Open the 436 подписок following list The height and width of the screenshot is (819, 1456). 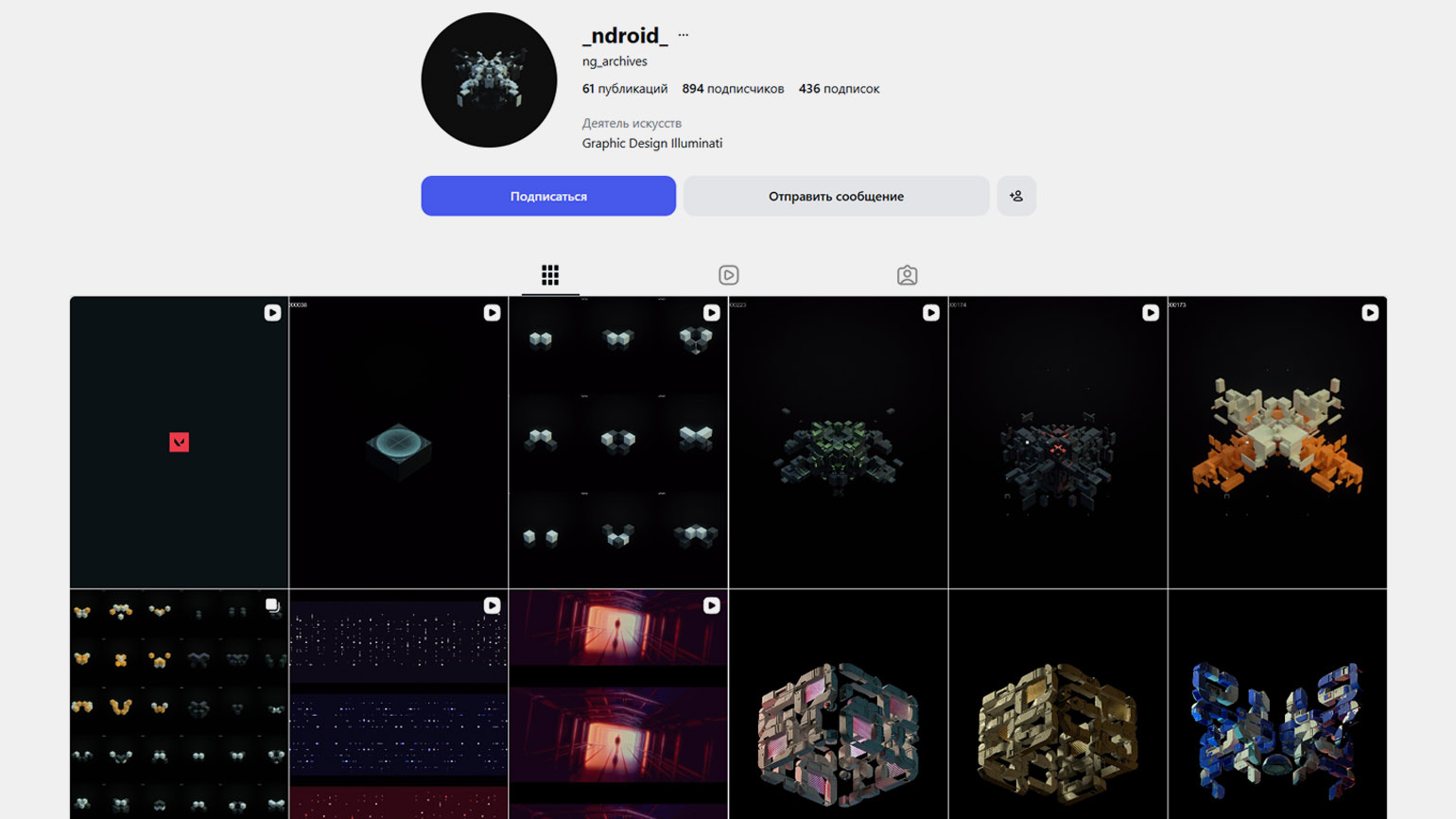(839, 89)
